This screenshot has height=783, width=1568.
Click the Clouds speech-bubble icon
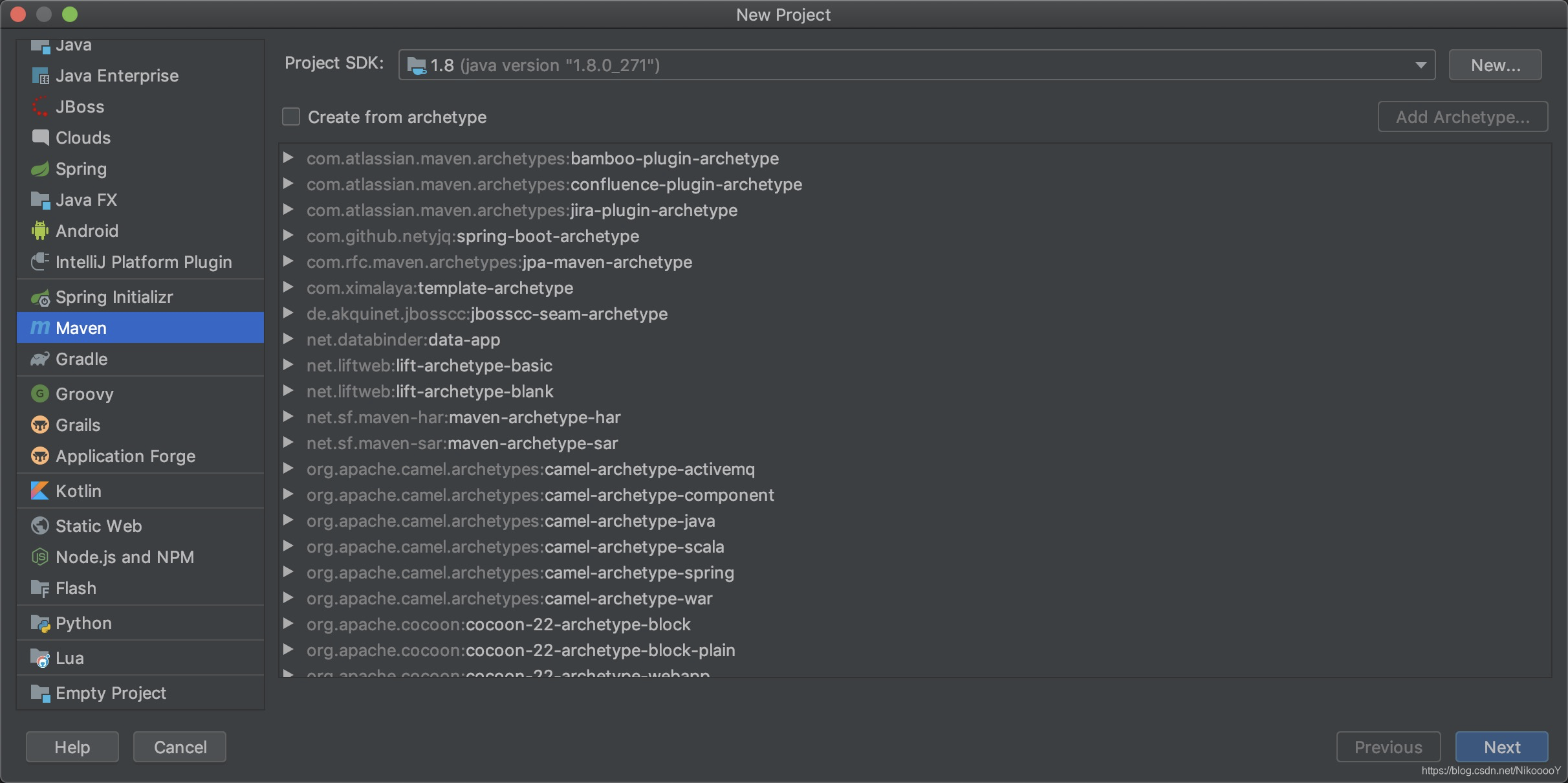40,138
